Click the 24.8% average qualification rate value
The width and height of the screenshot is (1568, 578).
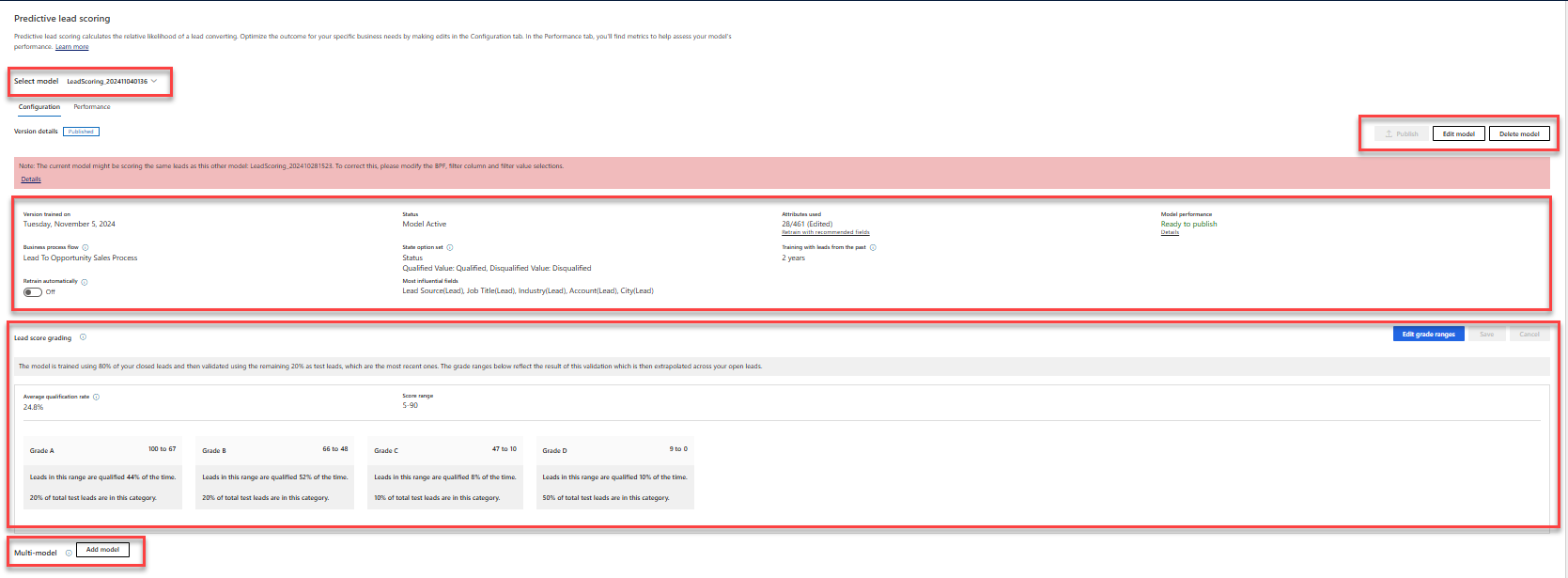(x=34, y=407)
